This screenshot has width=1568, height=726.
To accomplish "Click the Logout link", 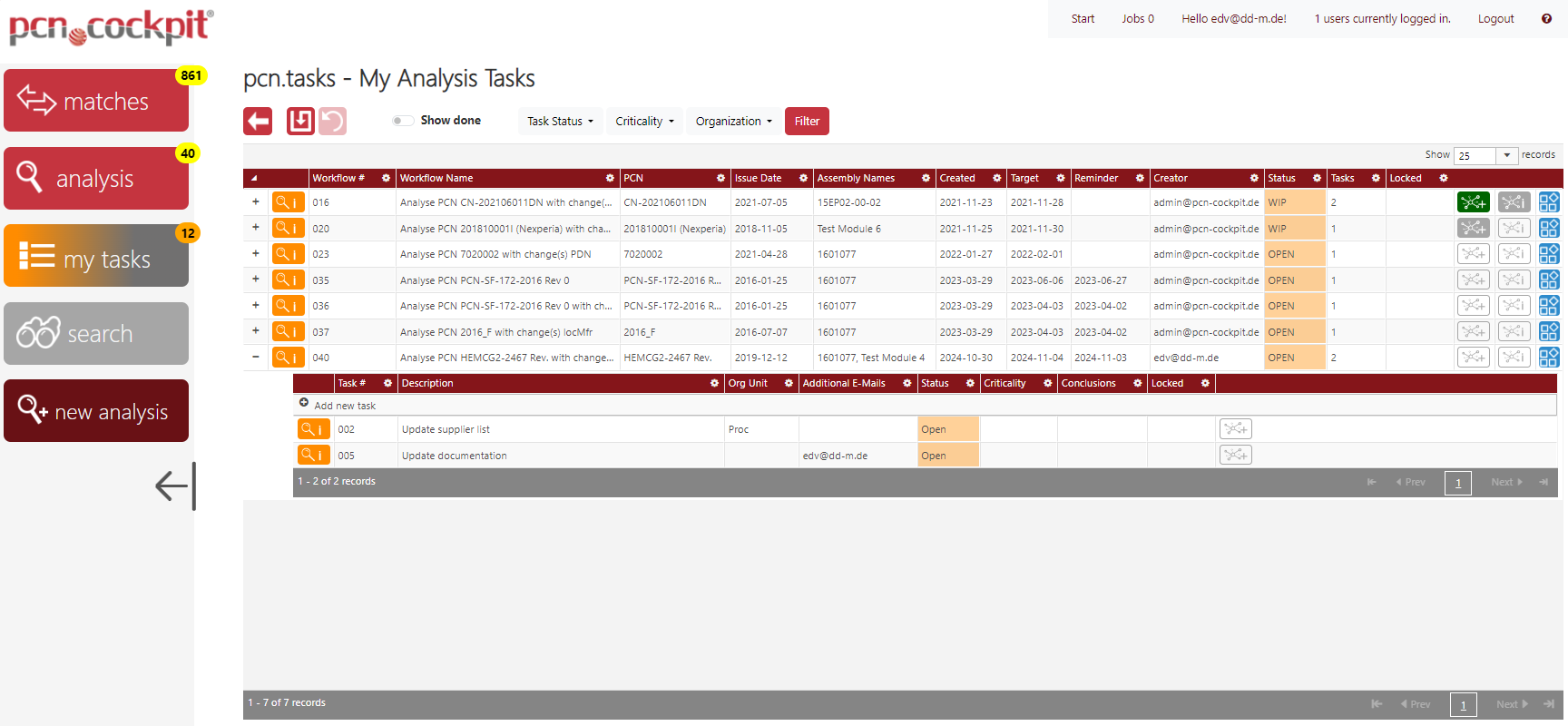I will pyautogui.click(x=1495, y=19).
